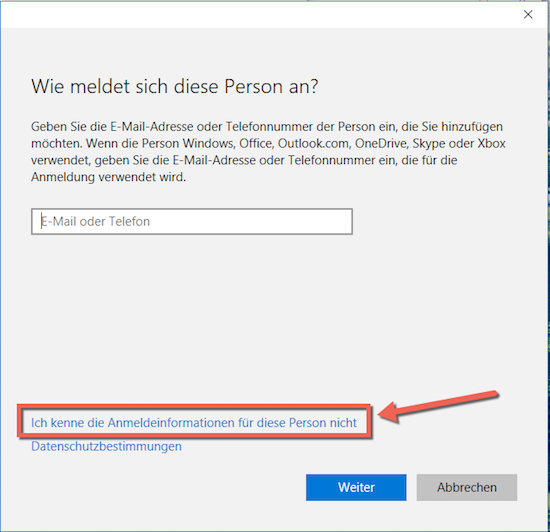Viewport: 550px width, 532px height.
Task: Click the heading 'Wie meldet sich diese Person an?'
Action: (175, 87)
